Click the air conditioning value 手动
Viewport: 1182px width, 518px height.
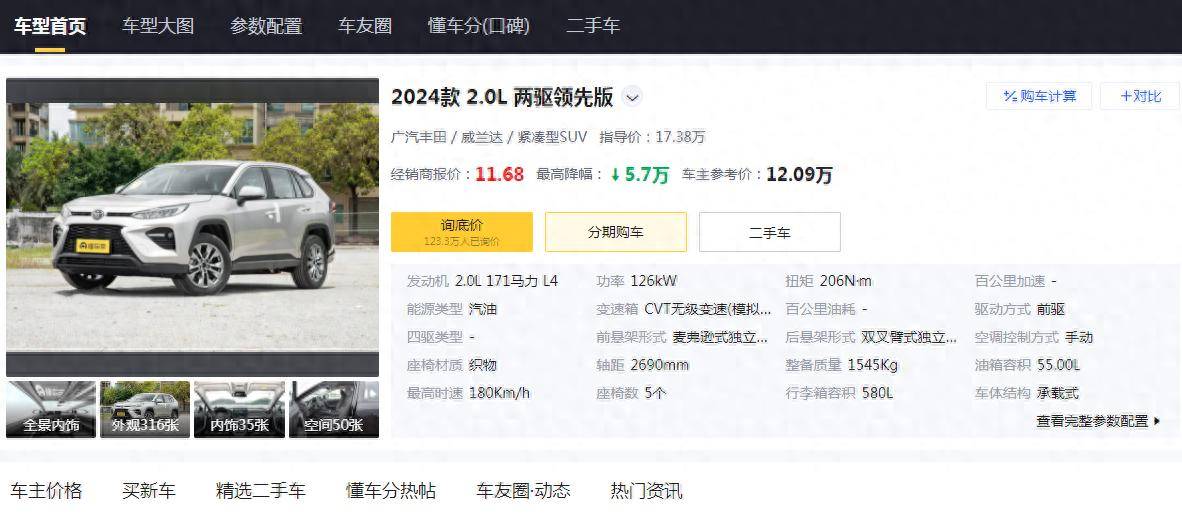tap(1079, 337)
